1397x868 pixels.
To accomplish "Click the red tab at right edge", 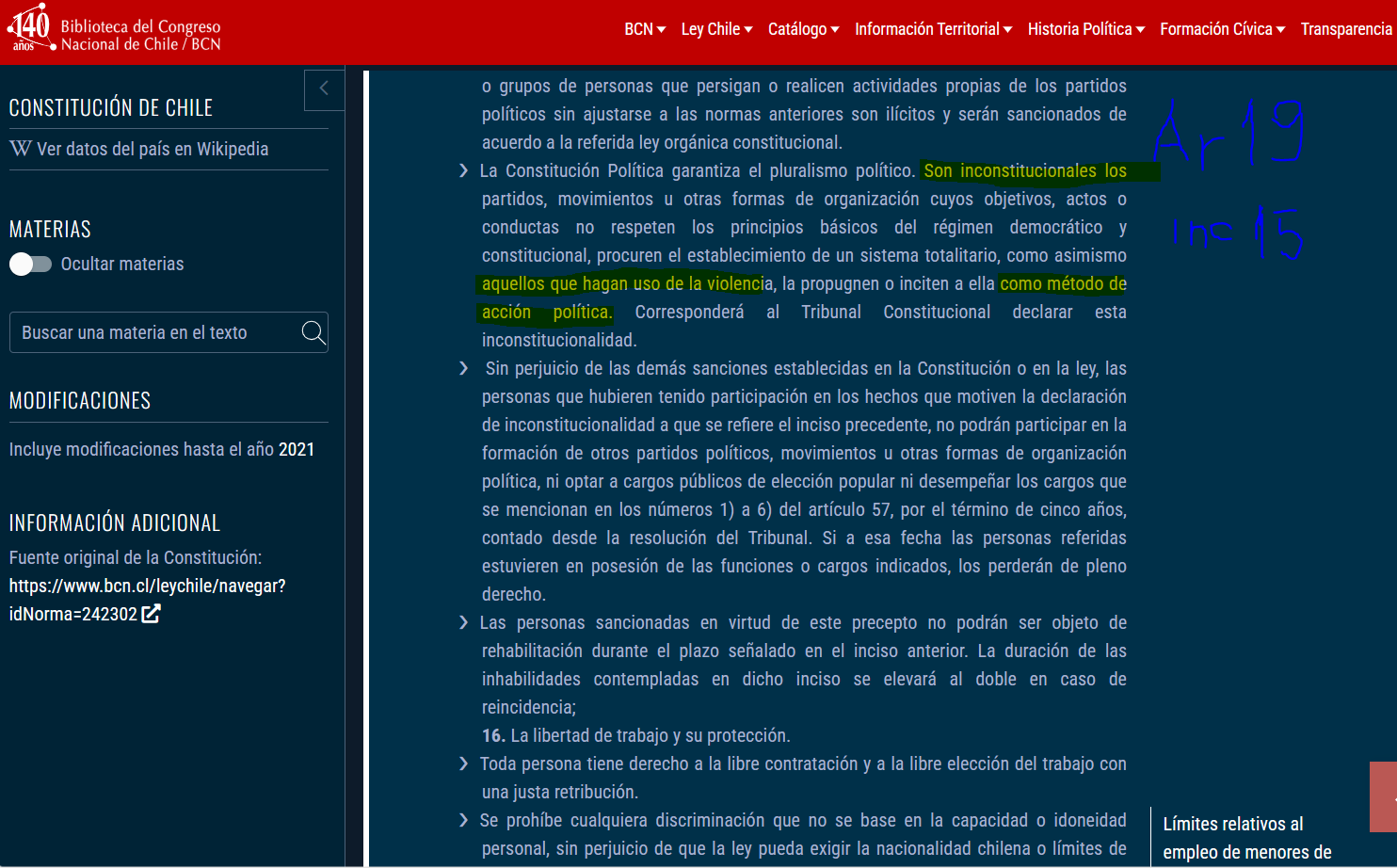I will (1384, 796).
